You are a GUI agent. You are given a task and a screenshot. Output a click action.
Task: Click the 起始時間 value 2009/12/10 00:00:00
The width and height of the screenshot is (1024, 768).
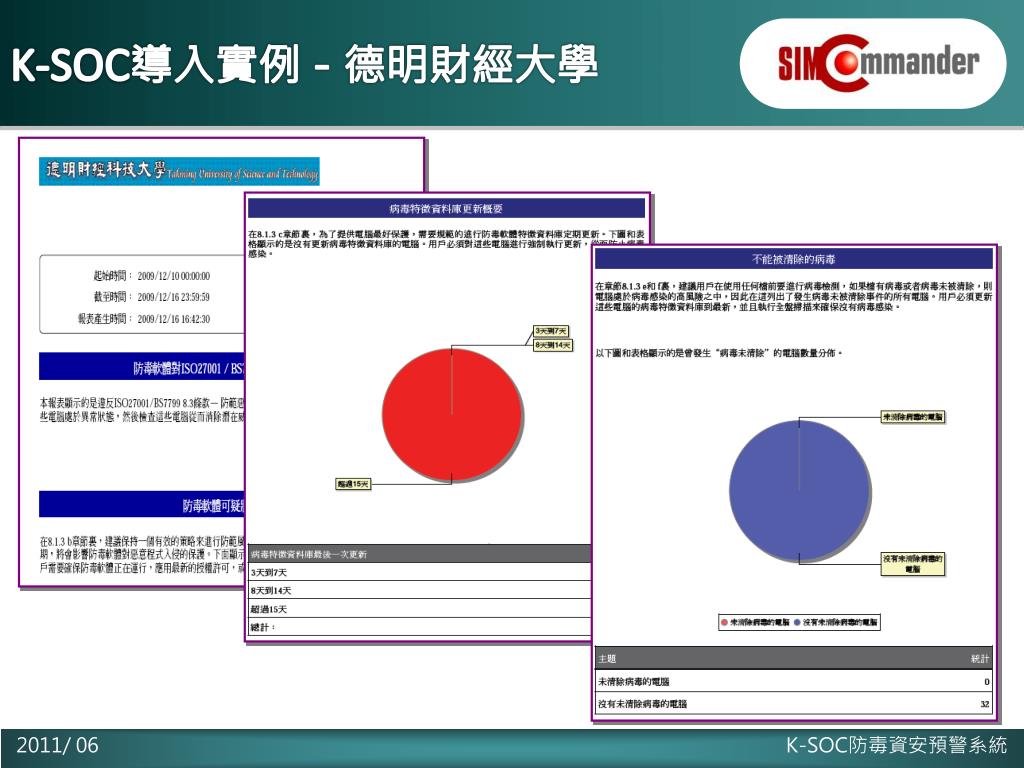coord(174,276)
